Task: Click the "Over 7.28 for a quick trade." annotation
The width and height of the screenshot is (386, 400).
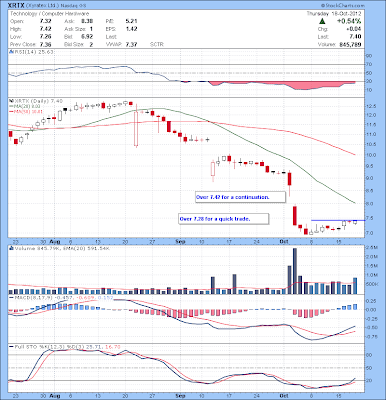Action: click(x=215, y=219)
